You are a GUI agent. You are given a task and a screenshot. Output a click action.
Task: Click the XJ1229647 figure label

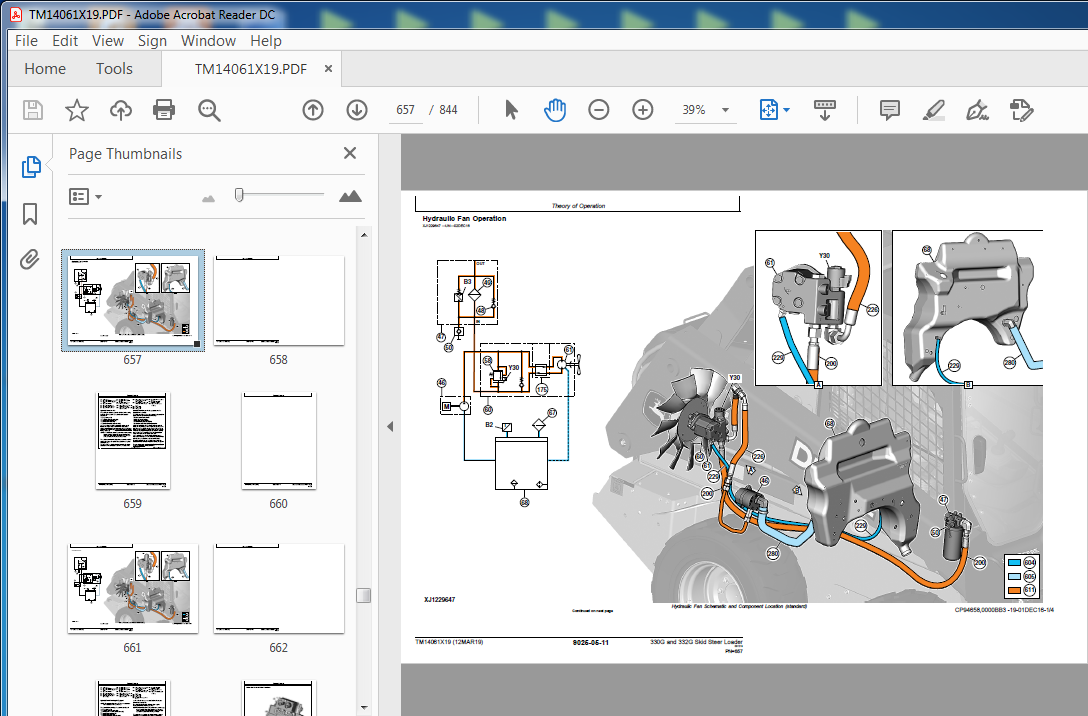(439, 599)
